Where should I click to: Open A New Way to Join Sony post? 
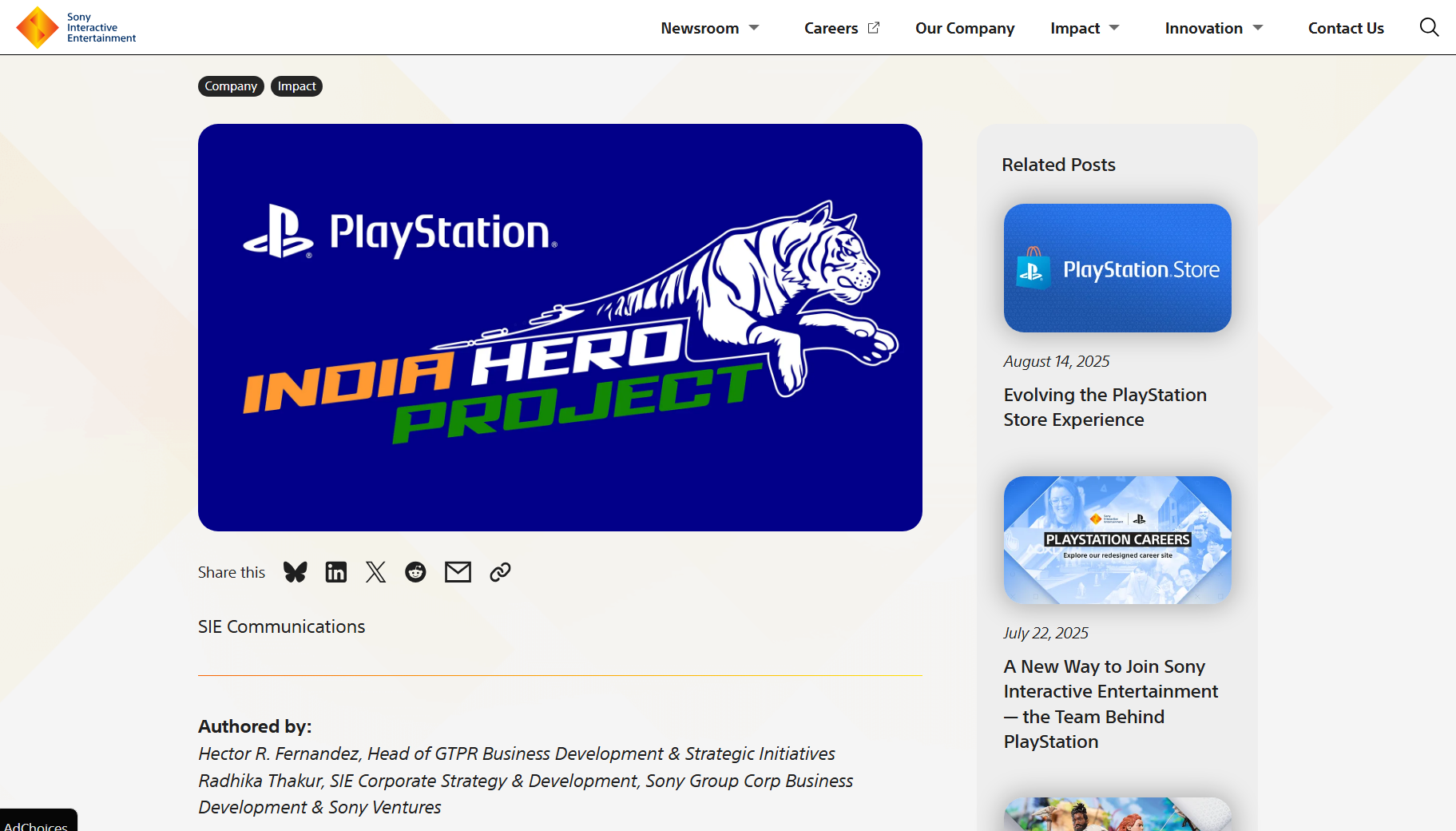(x=1111, y=704)
